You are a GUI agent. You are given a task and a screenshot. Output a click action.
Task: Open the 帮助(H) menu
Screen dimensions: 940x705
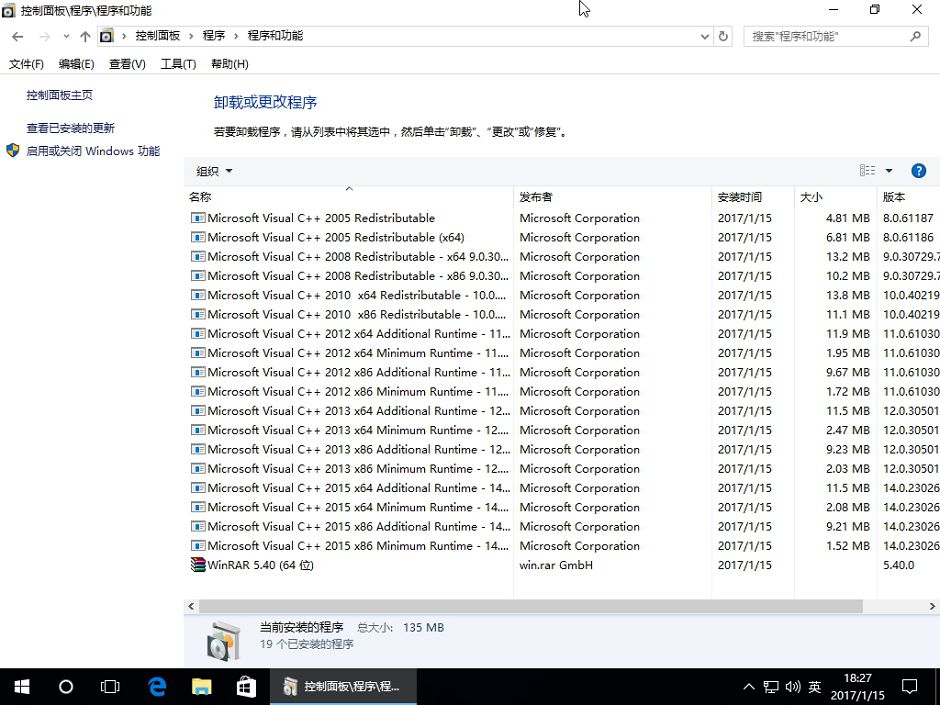230,64
